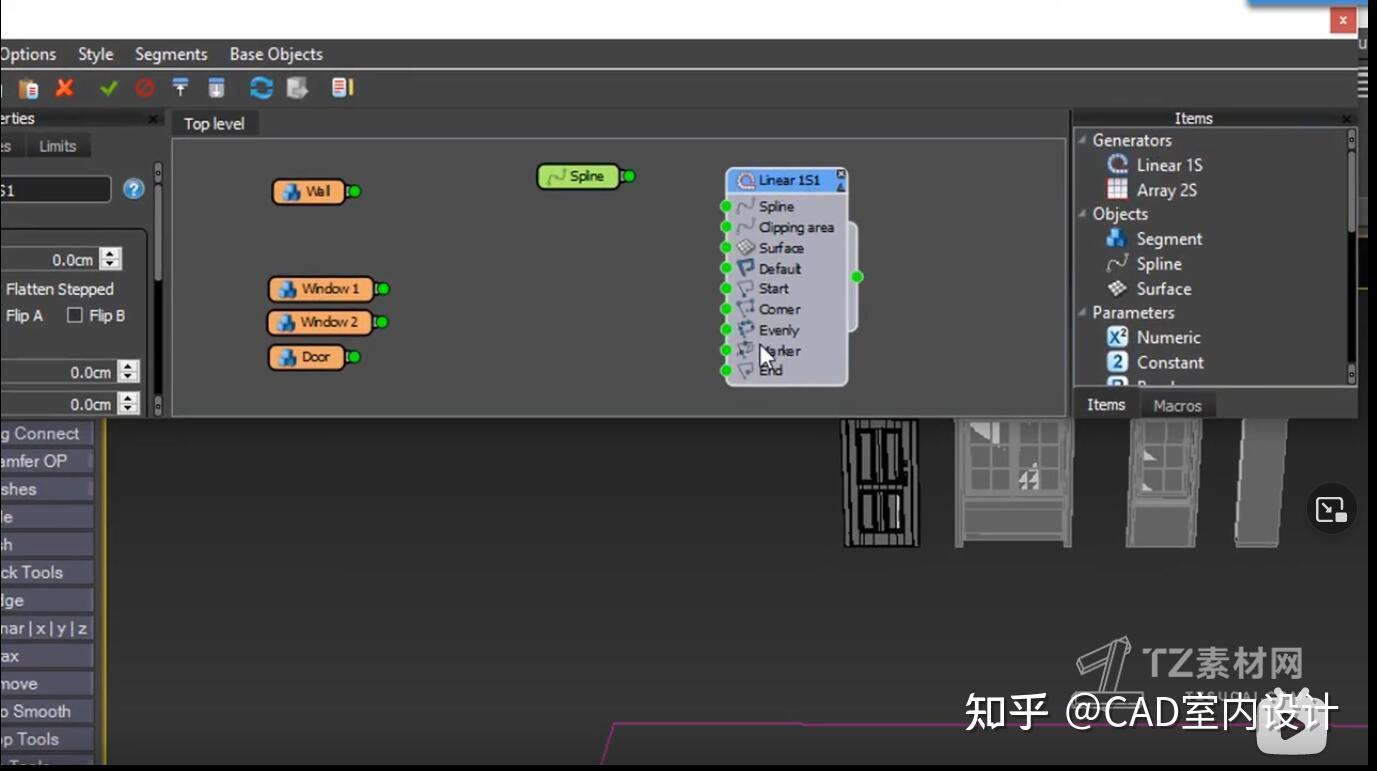This screenshot has width=1377, height=771.
Task: Click the green check validation icon on toolbar
Action: tap(109, 87)
